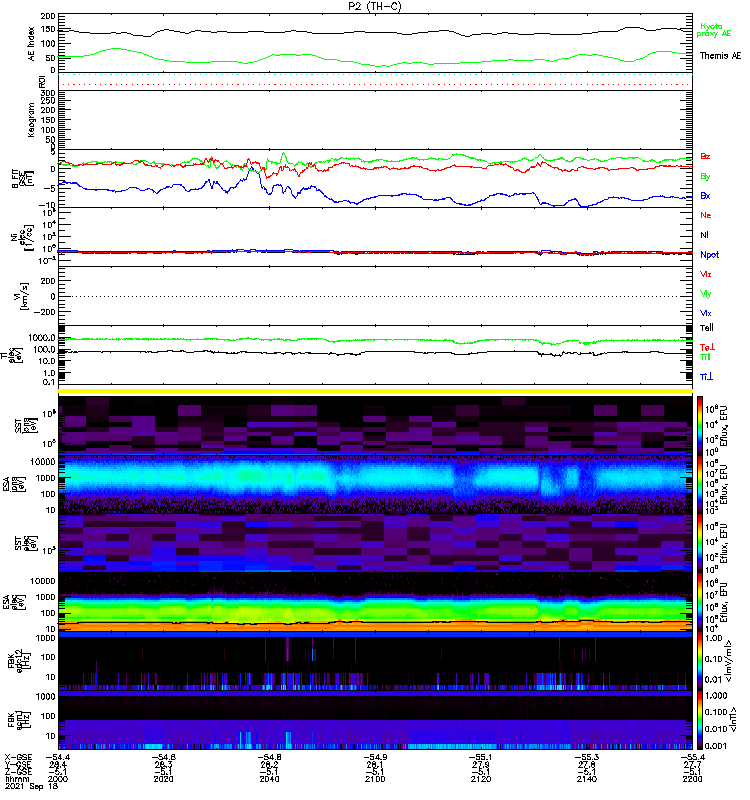The height and width of the screenshot is (800, 750).
Task: Click the "Vi [km/s]" y-axis label
Action: click(x=20, y=296)
